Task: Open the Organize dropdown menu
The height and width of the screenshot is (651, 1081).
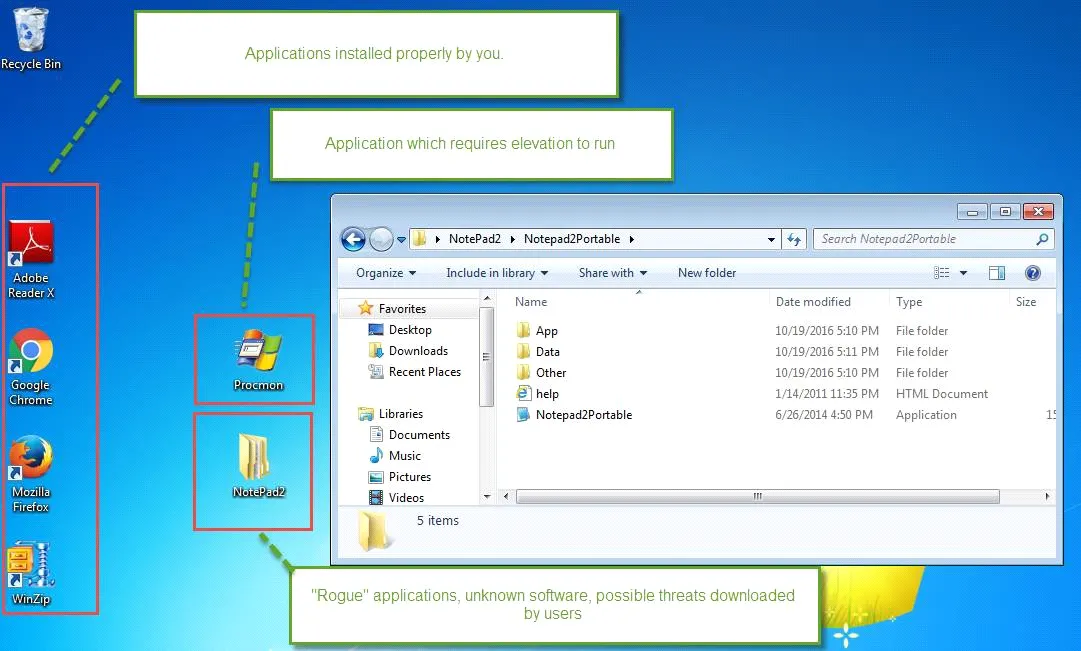Action: point(384,272)
